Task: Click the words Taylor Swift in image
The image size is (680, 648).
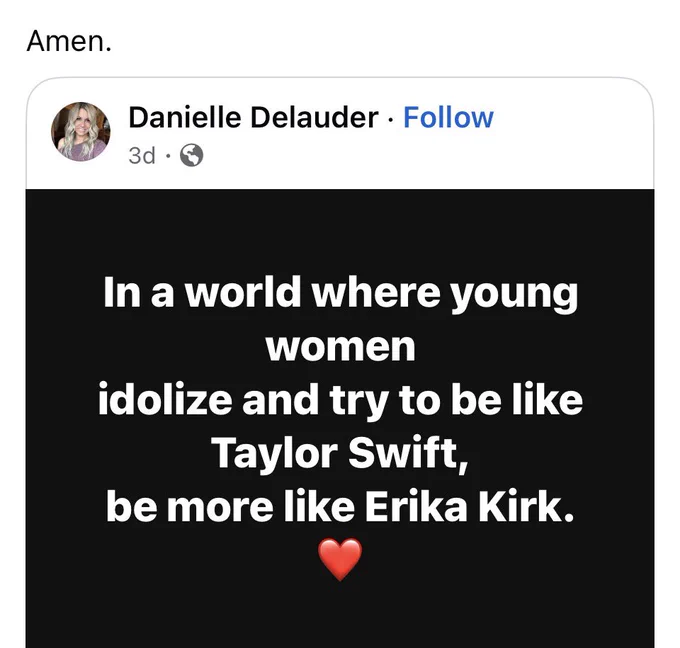Action: click(x=340, y=453)
